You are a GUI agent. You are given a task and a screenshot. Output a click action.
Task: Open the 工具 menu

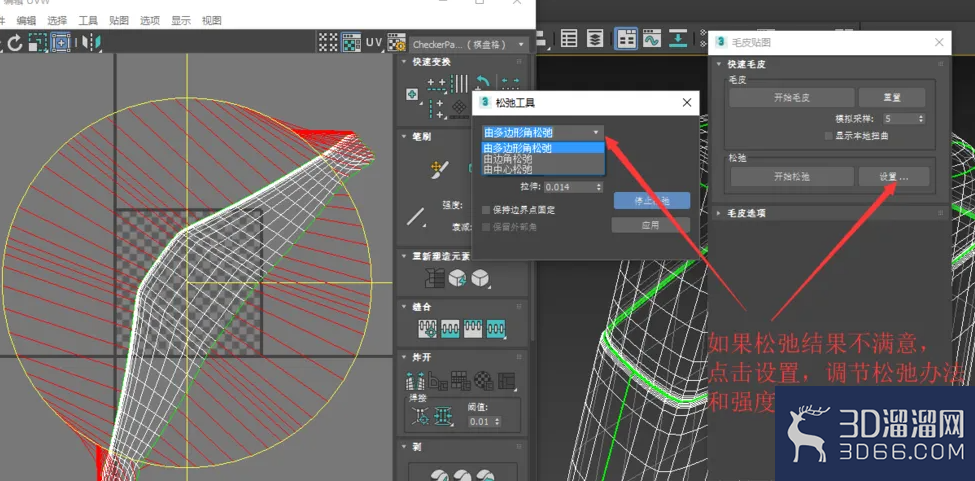click(x=88, y=21)
